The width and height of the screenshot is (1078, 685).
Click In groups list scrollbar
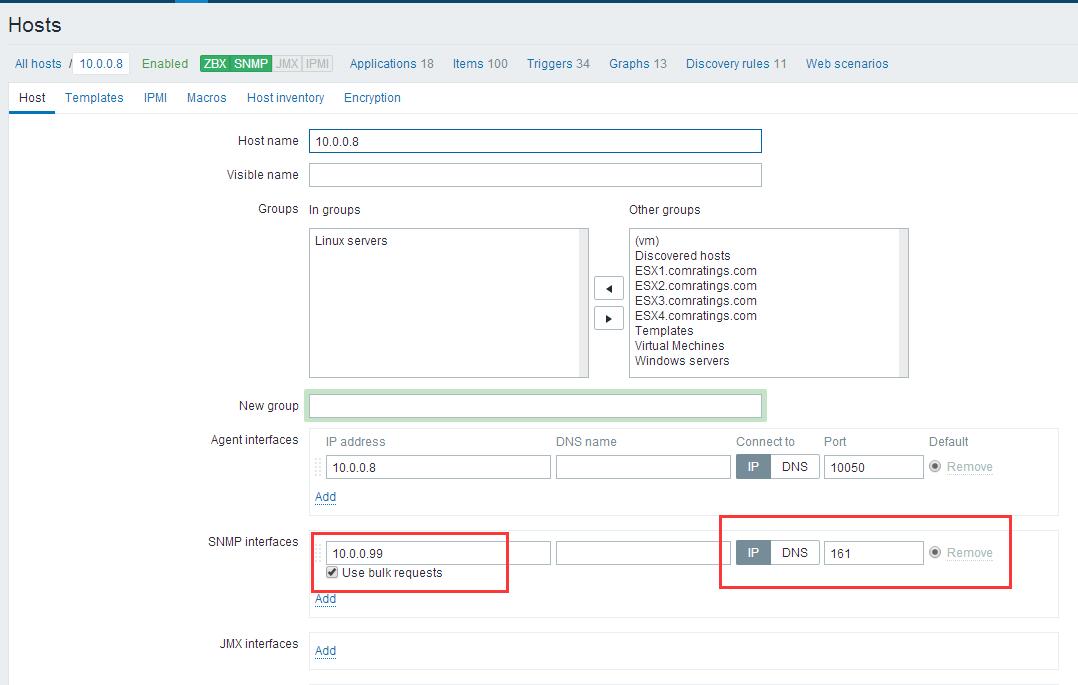click(584, 303)
